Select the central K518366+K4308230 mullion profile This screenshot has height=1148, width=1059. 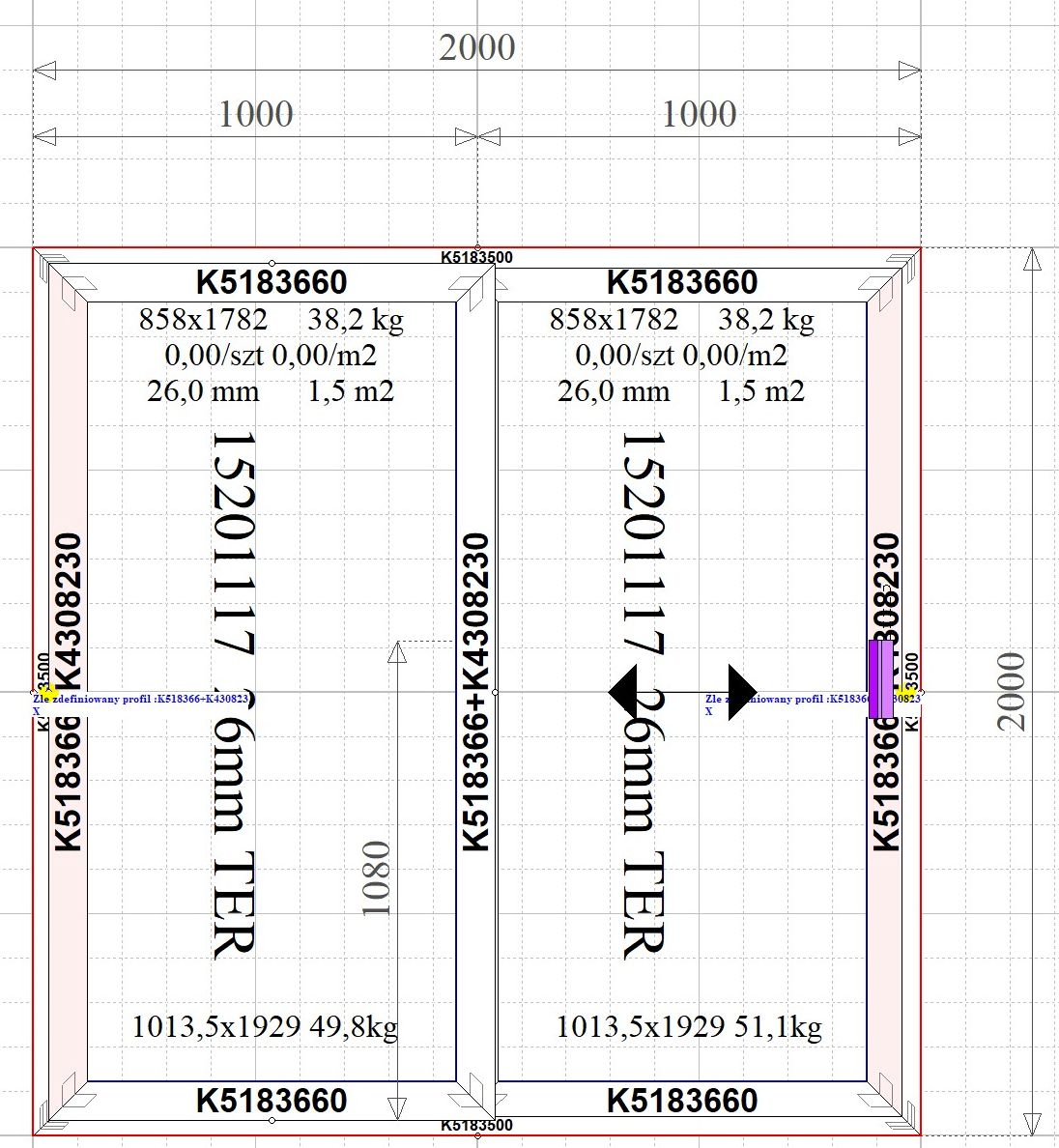(x=476, y=692)
